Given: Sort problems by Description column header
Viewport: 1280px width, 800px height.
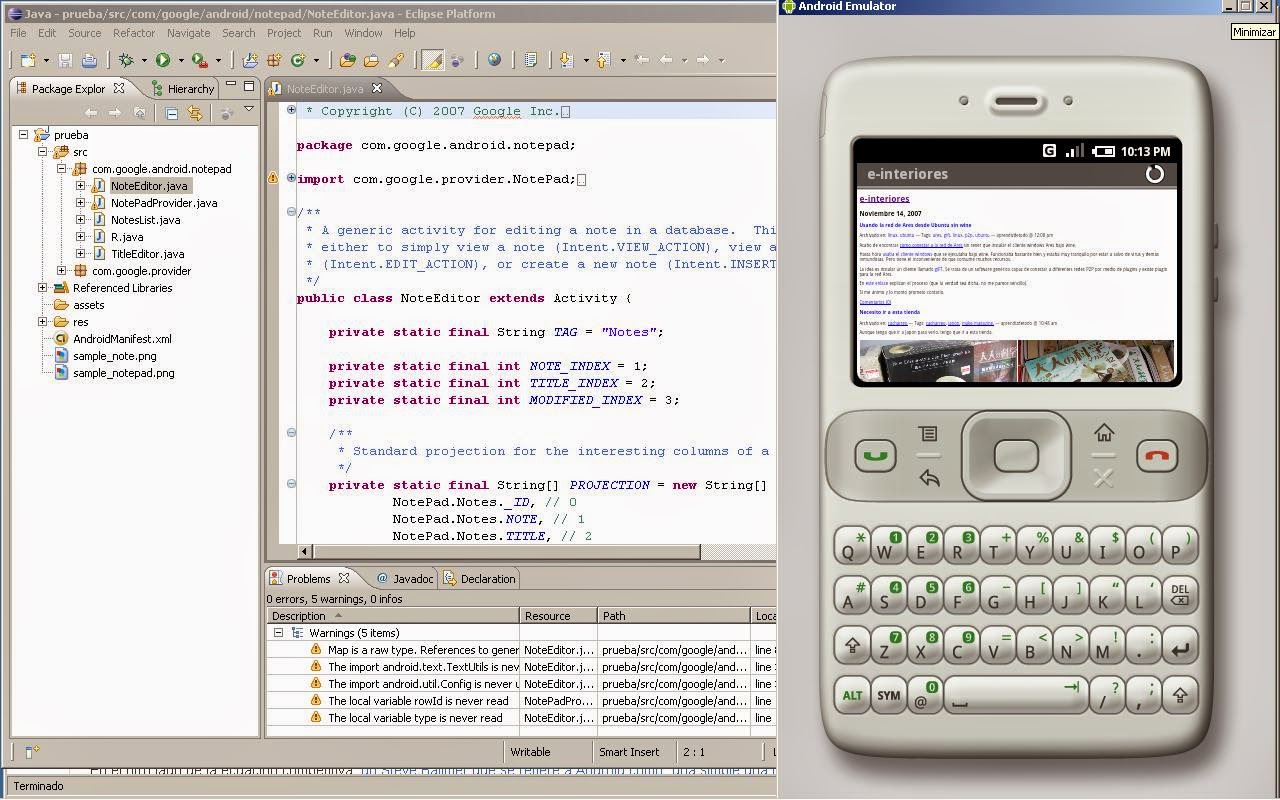Looking at the screenshot, I should tap(393, 616).
